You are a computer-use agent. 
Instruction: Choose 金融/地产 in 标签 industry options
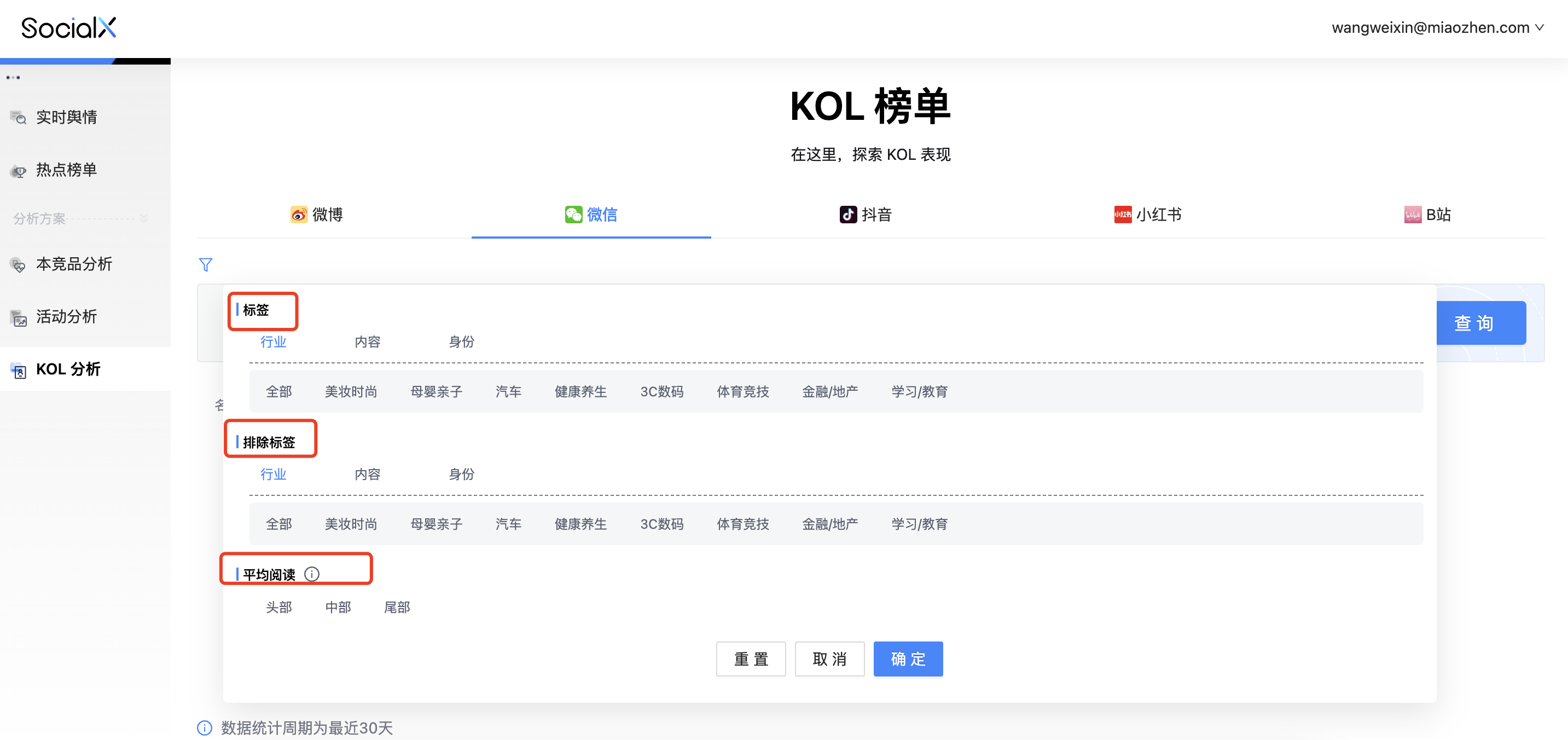coord(831,392)
